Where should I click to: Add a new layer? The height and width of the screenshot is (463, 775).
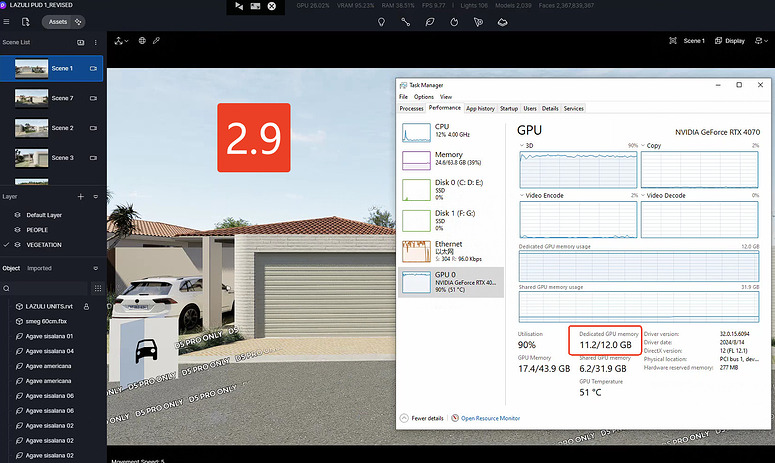point(81,197)
